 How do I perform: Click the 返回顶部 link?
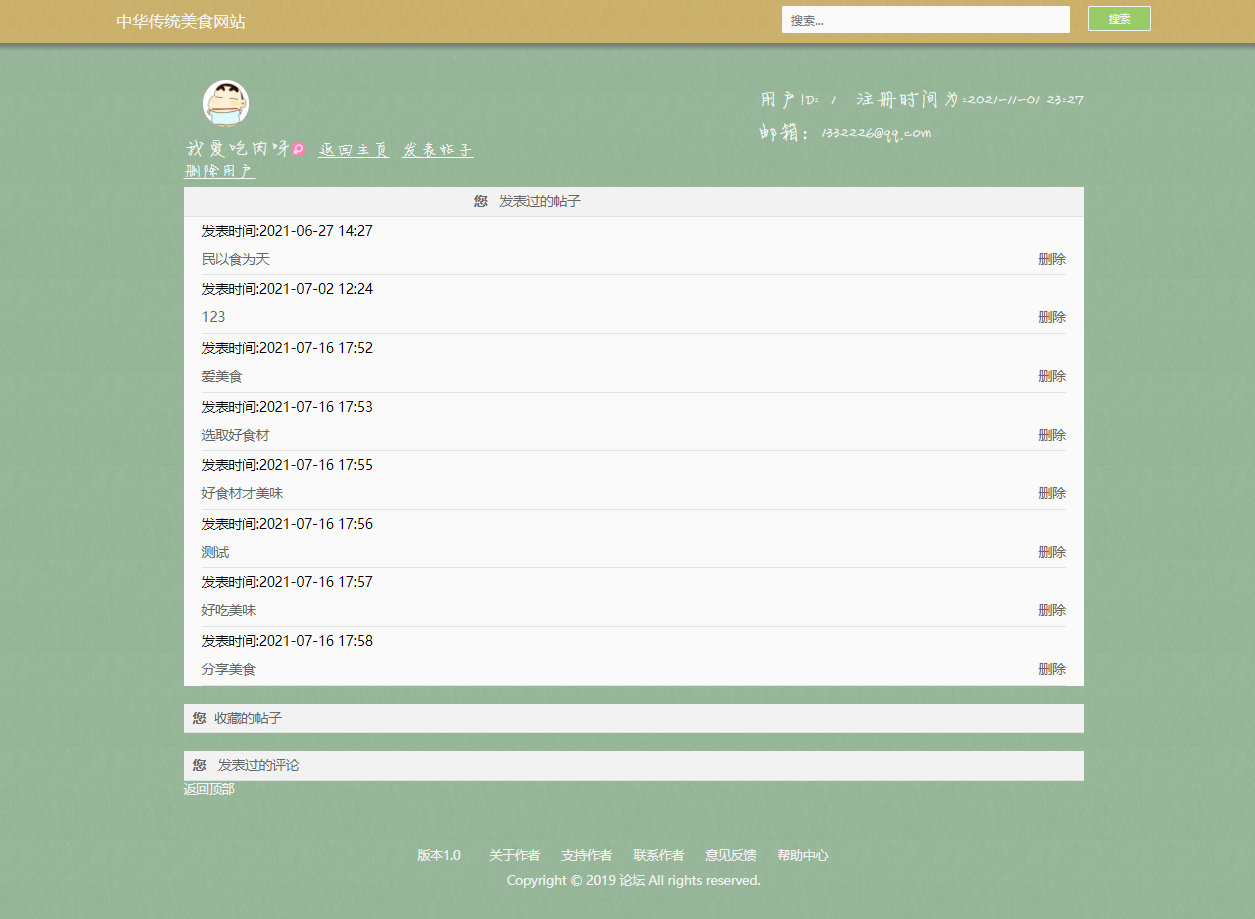pyautogui.click(x=208, y=789)
